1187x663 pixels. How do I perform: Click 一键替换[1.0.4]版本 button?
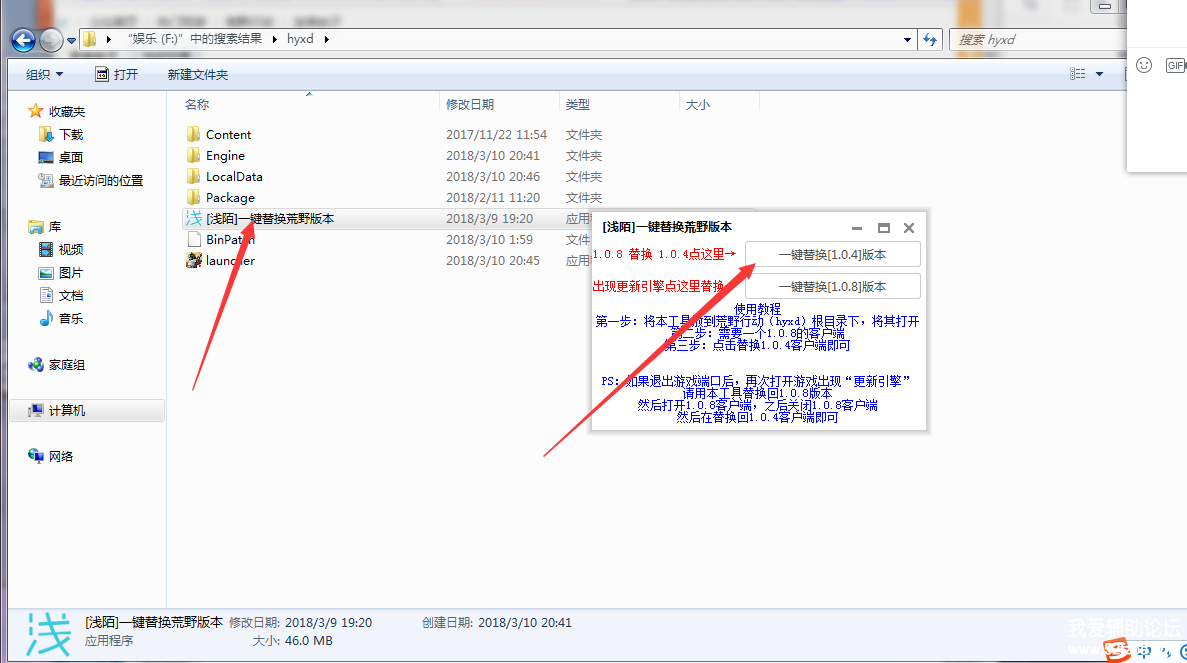tap(833, 254)
